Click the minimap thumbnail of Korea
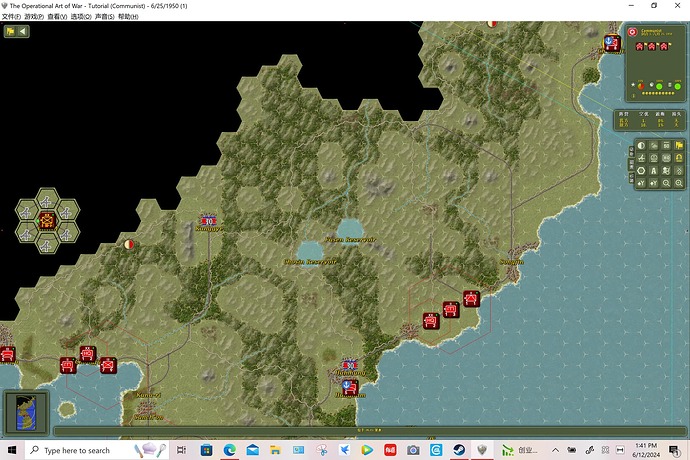 tap(26, 412)
